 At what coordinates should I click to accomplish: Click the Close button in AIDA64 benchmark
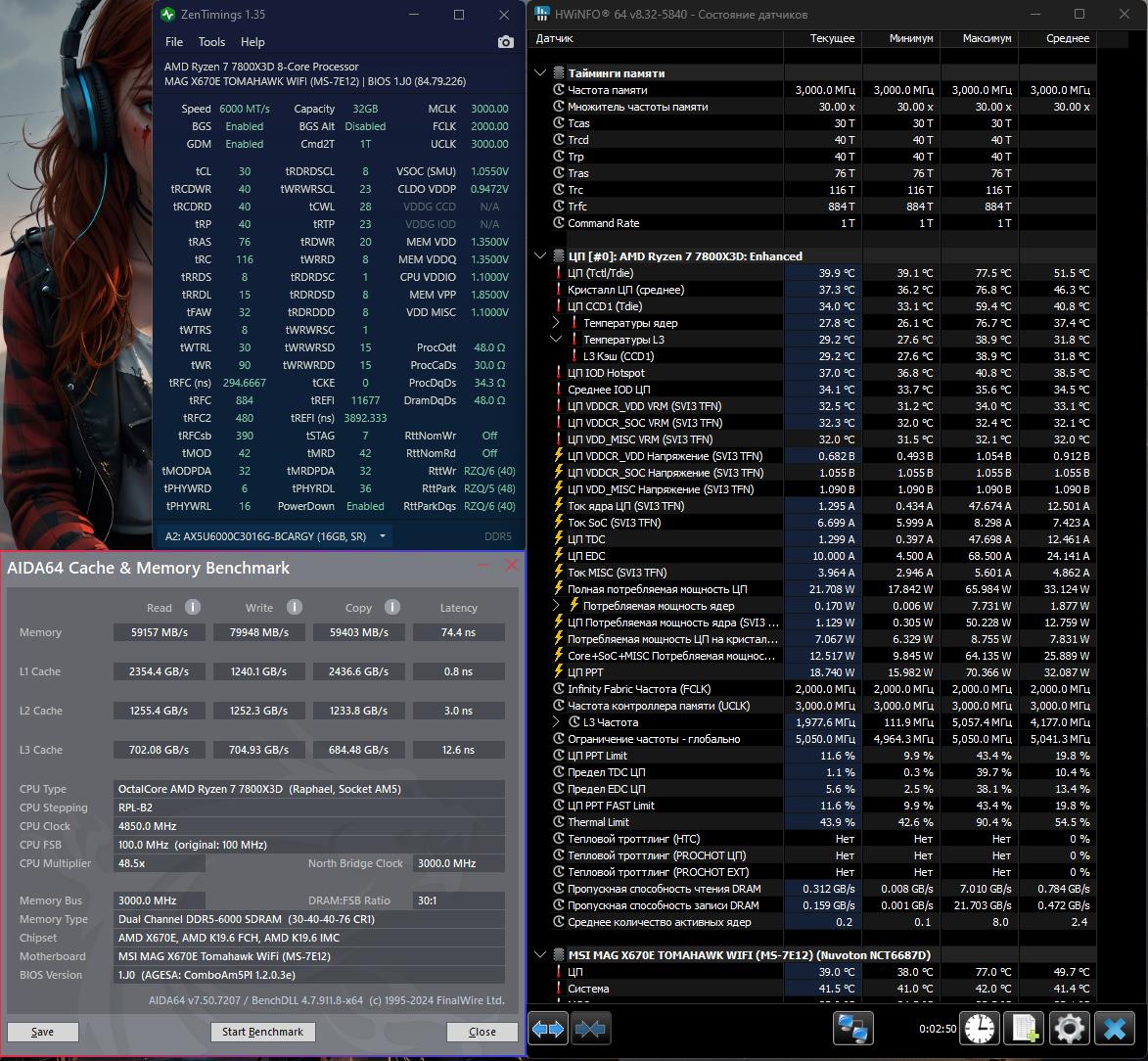click(x=482, y=1032)
